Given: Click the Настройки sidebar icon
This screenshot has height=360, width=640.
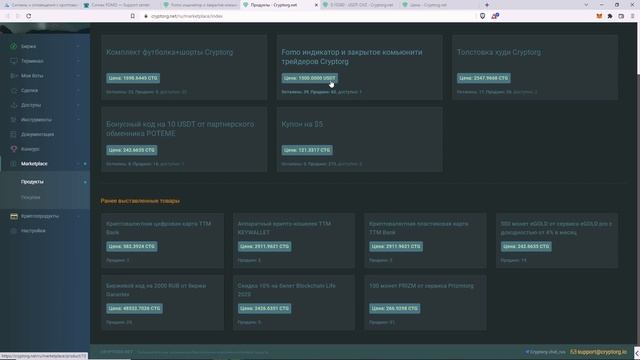Looking at the screenshot, I should (x=13, y=231).
